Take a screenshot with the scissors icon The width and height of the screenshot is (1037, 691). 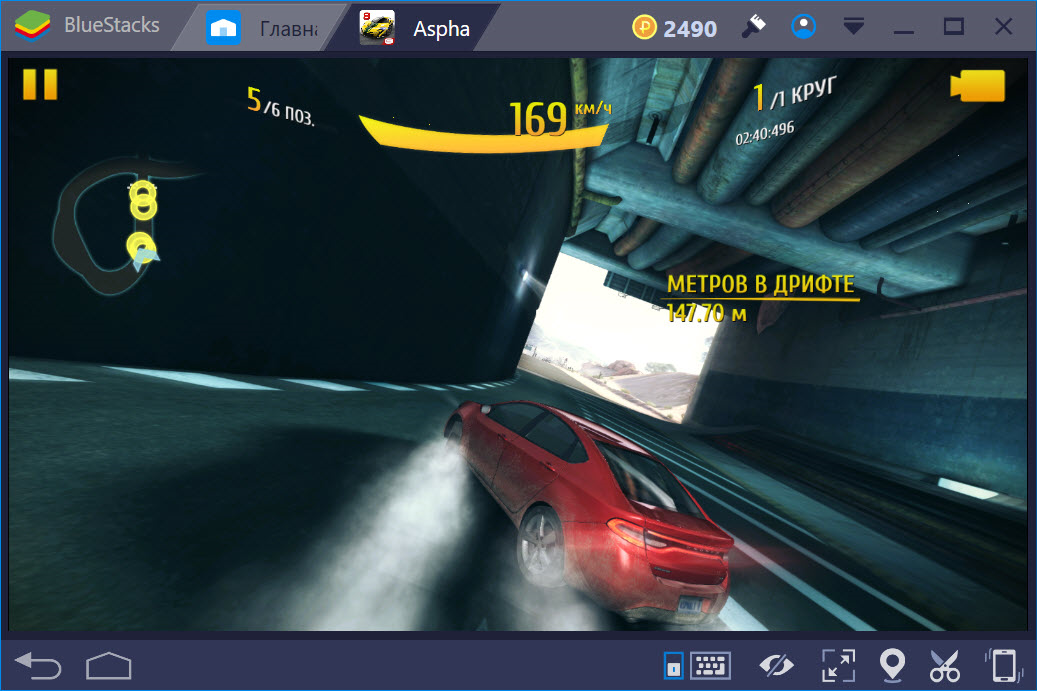coord(944,665)
